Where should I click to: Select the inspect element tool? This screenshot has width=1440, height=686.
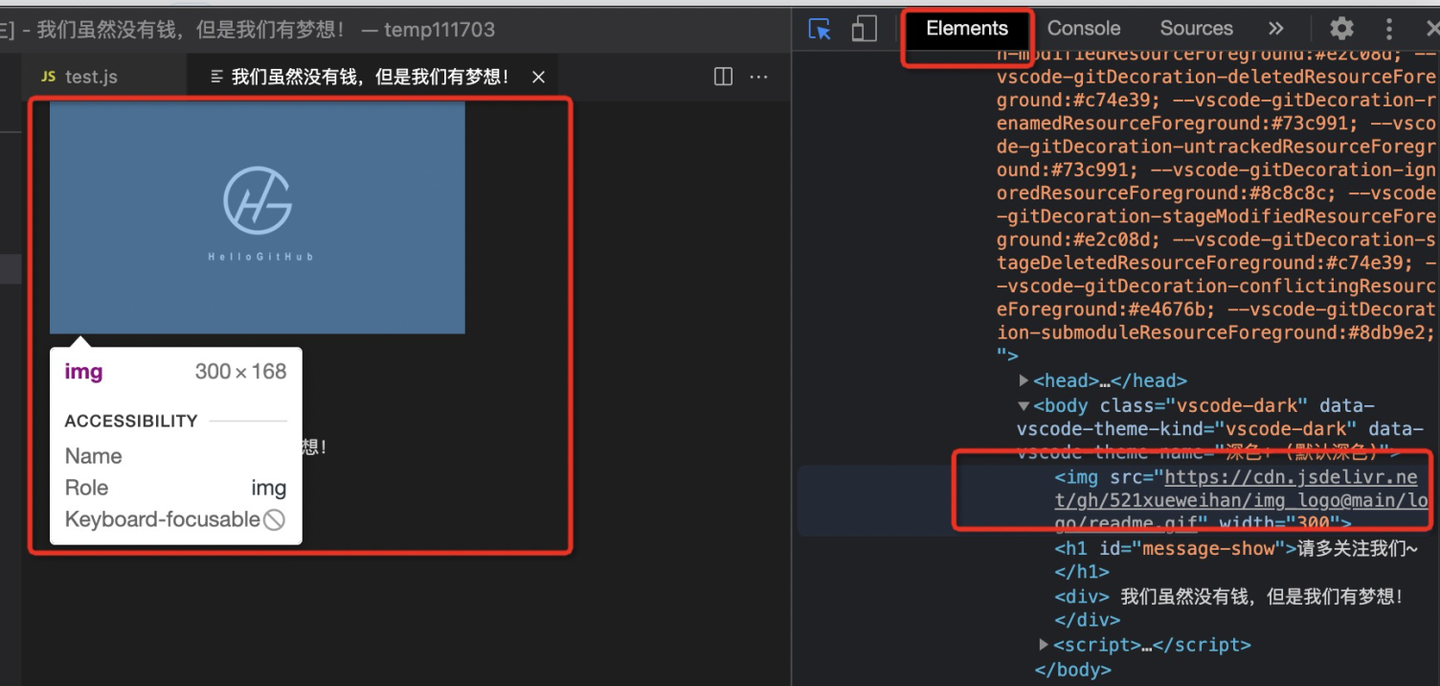point(818,28)
